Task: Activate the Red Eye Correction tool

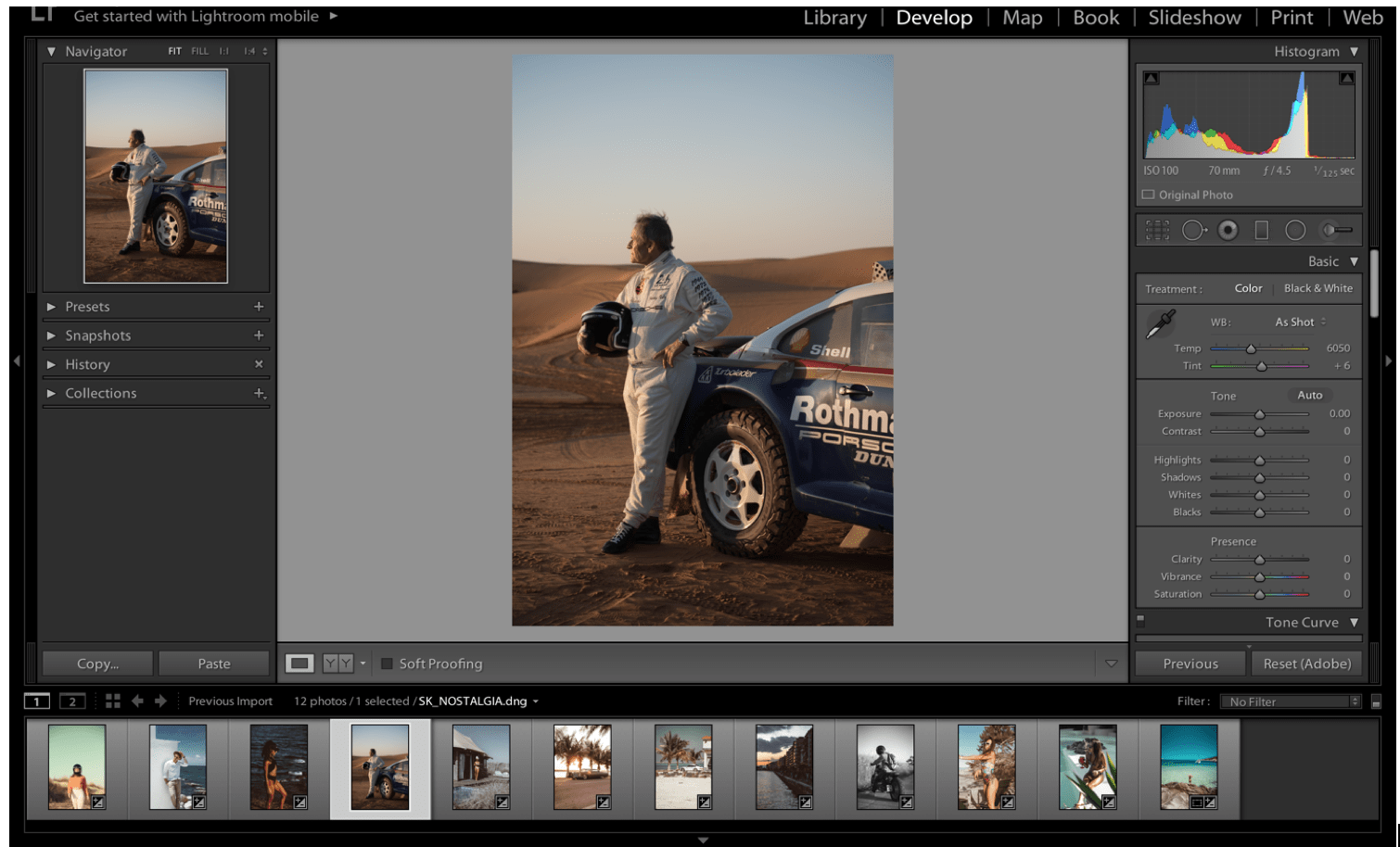Action: [1228, 230]
